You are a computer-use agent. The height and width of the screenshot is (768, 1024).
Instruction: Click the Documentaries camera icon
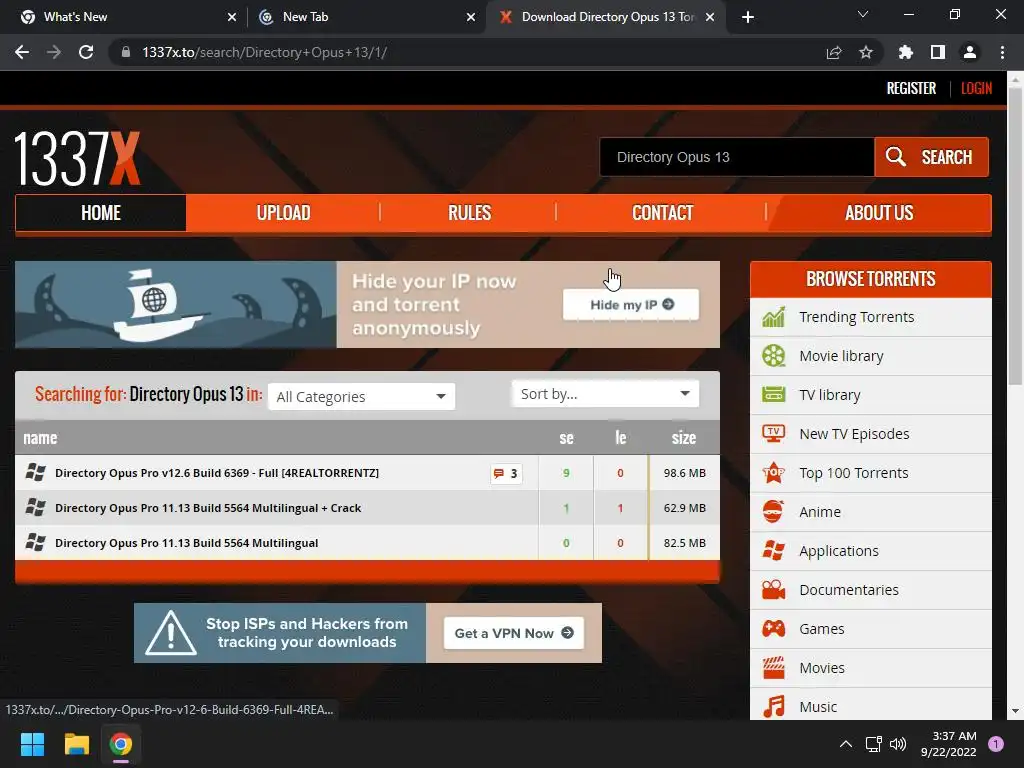773,590
